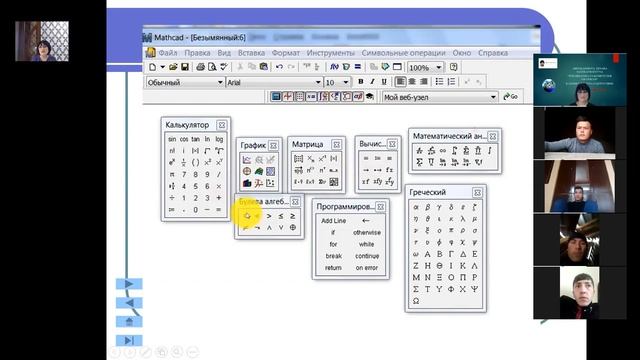Open the Обычный style dropdown

(x=220, y=82)
